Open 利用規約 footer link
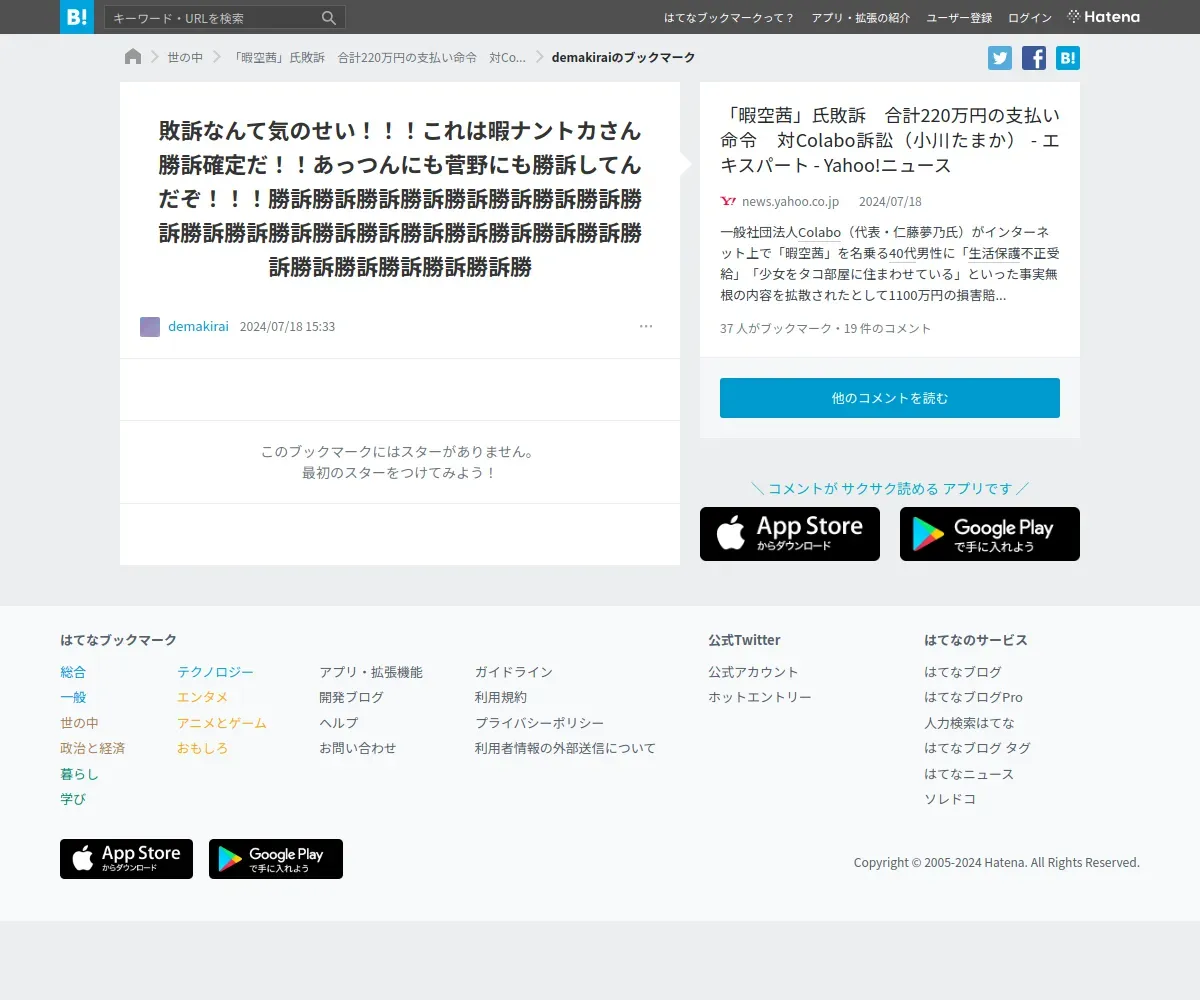Image resolution: width=1200 pixels, height=1000 pixels. click(x=501, y=697)
